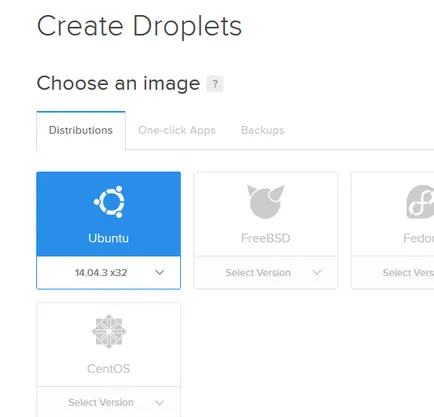Open the 14.04.3 x32 version dropdown
Viewport: 434px width, 417px height.
tap(109, 273)
